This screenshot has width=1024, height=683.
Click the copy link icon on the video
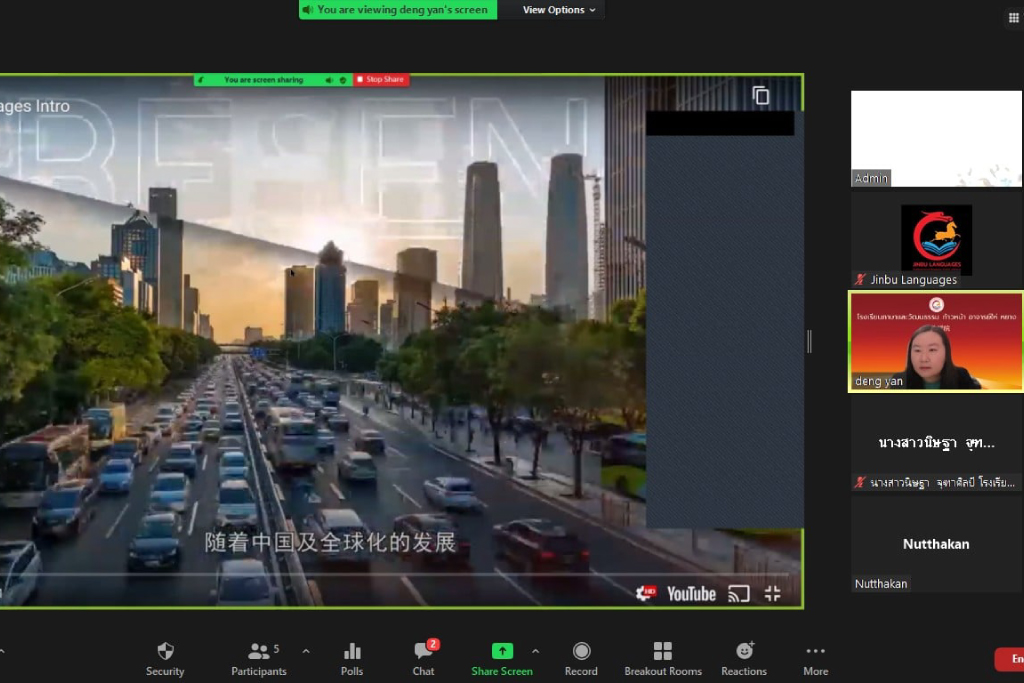761,96
